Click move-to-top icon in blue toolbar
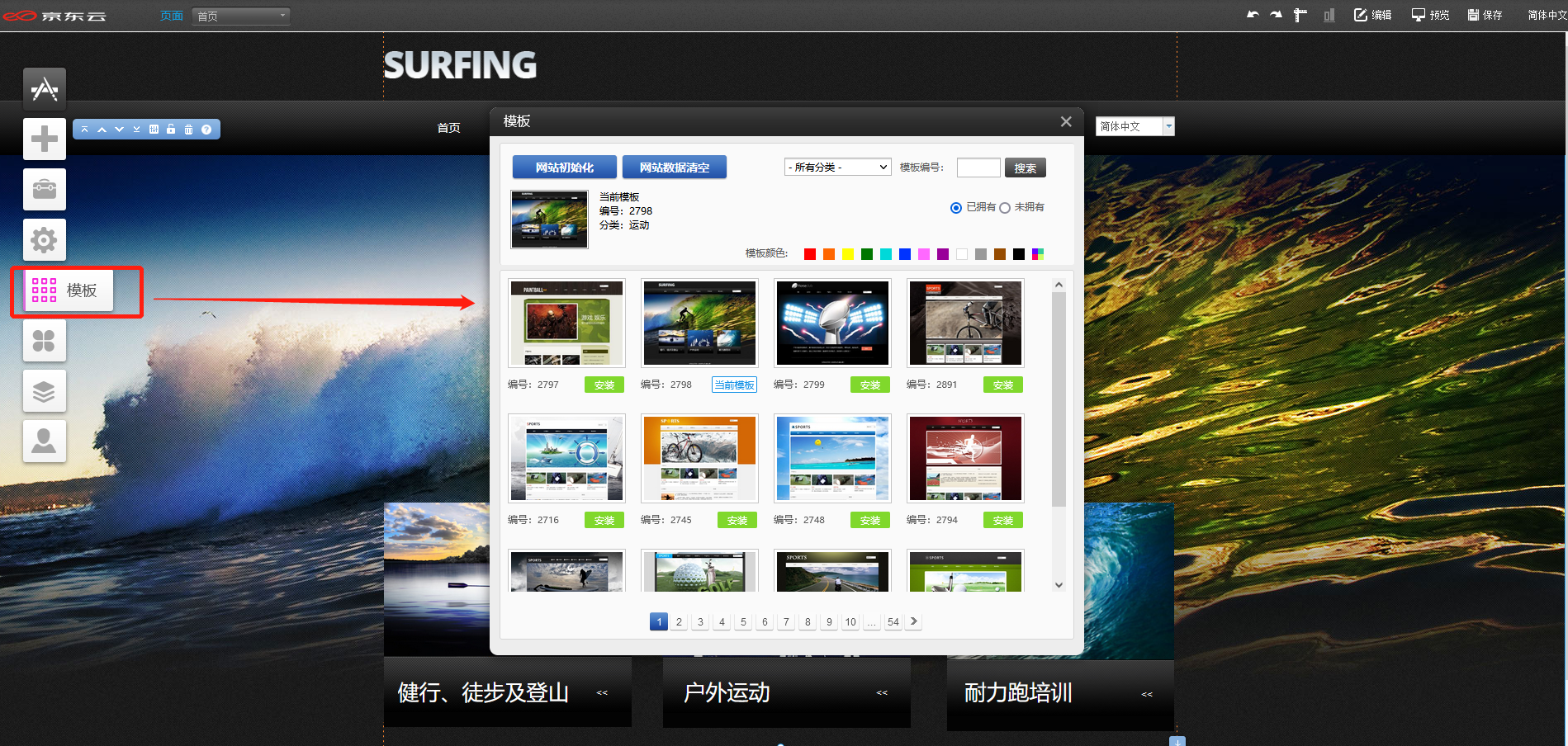This screenshot has width=1568, height=746. click(84, 130)
